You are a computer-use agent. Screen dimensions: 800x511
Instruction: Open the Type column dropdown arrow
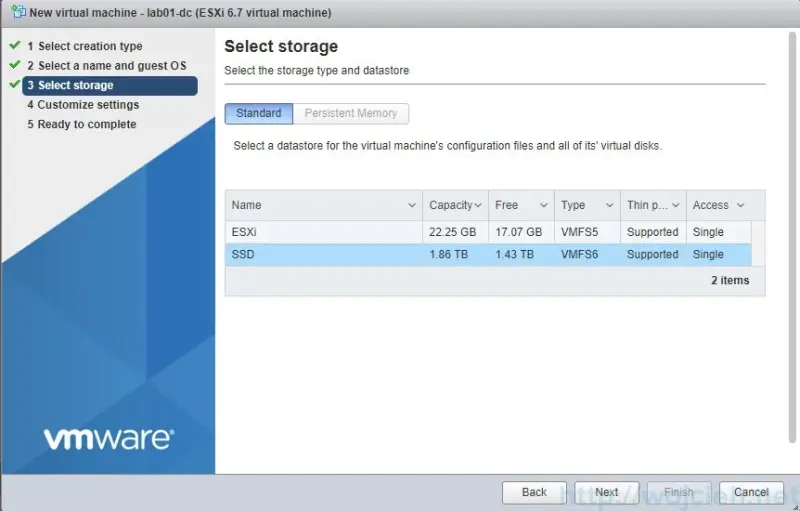[609, 206]
